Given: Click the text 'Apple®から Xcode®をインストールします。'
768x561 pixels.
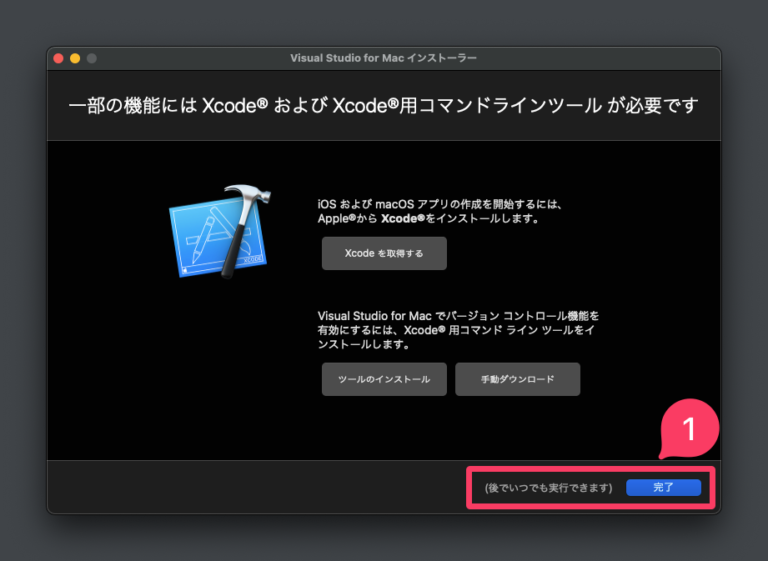Looking at the screenshot, I should pos(429,219).
